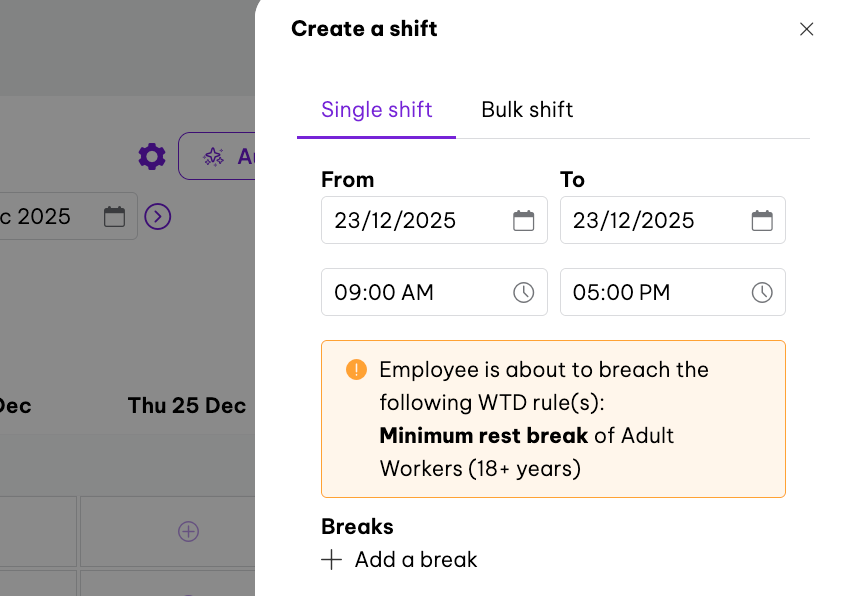Click the clock icon in end time field
Viewport: 844px width, 596px height.
tap(762, 293)
